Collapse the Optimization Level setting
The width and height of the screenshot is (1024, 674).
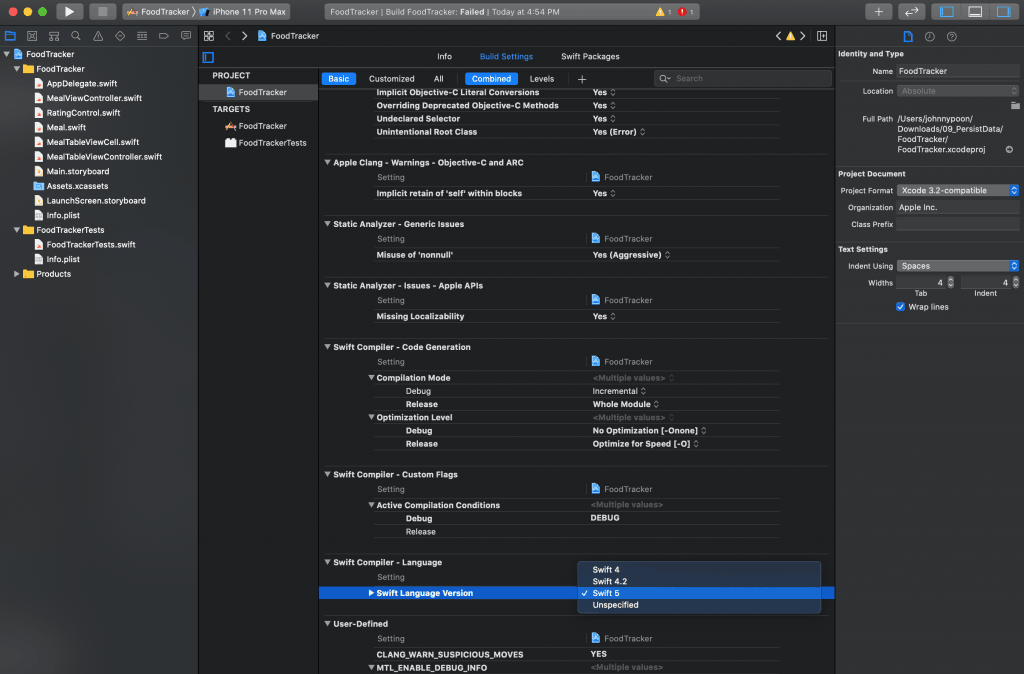(371, 417)
